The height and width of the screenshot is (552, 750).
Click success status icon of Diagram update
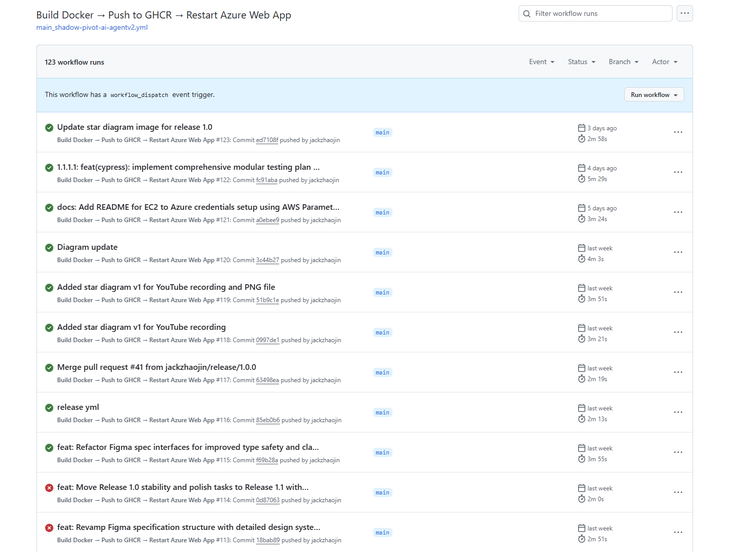[49, 248]
